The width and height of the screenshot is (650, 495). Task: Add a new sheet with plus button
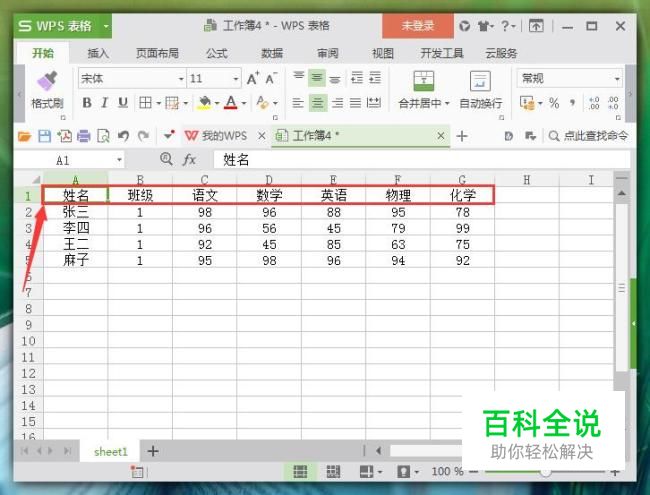pyautogui.click(x=153, y=451)
